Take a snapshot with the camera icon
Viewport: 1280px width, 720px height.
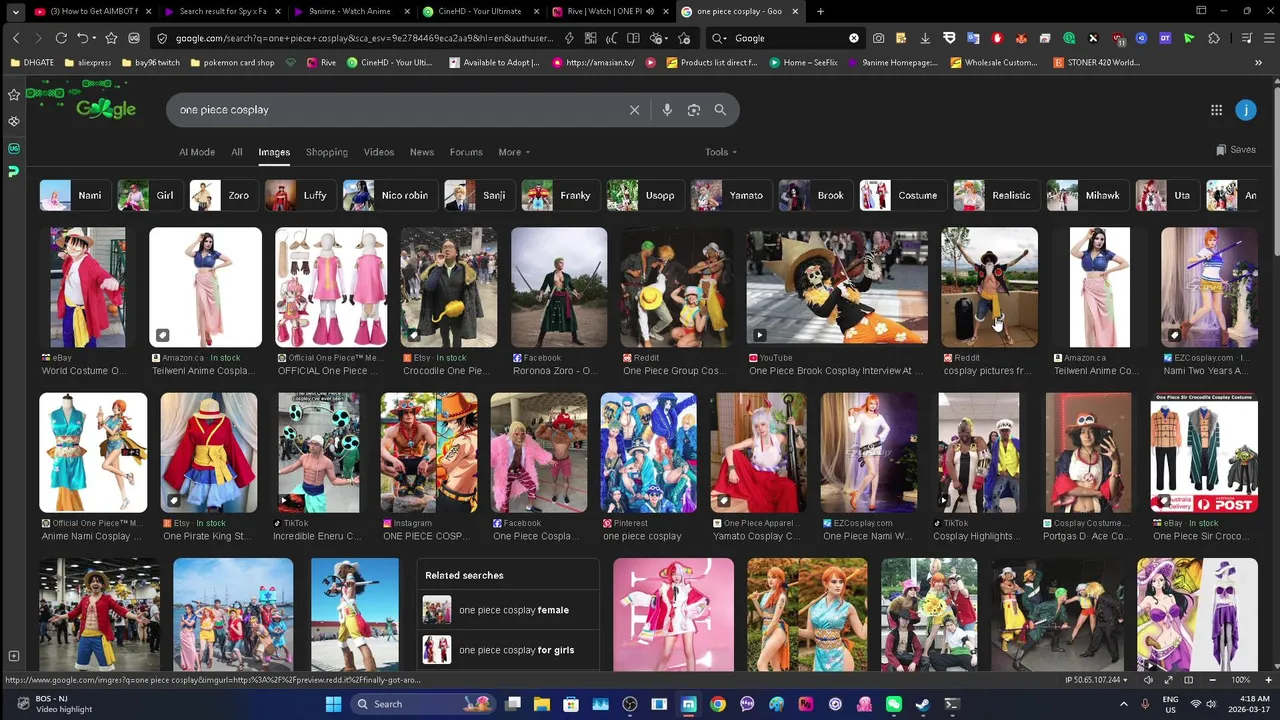click(x=878, y=38)
